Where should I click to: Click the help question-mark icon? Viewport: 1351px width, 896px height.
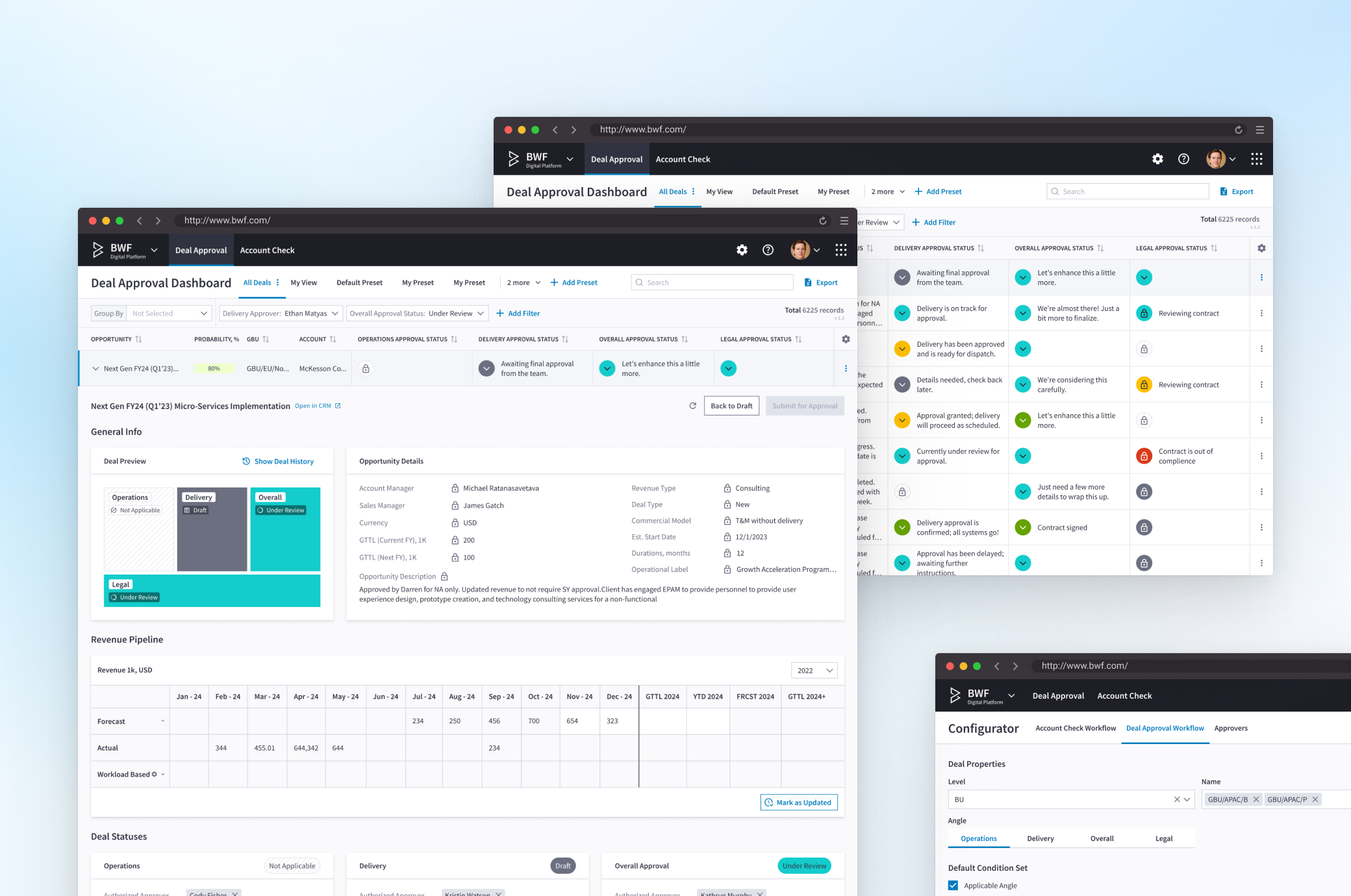[x=768, y=250]
